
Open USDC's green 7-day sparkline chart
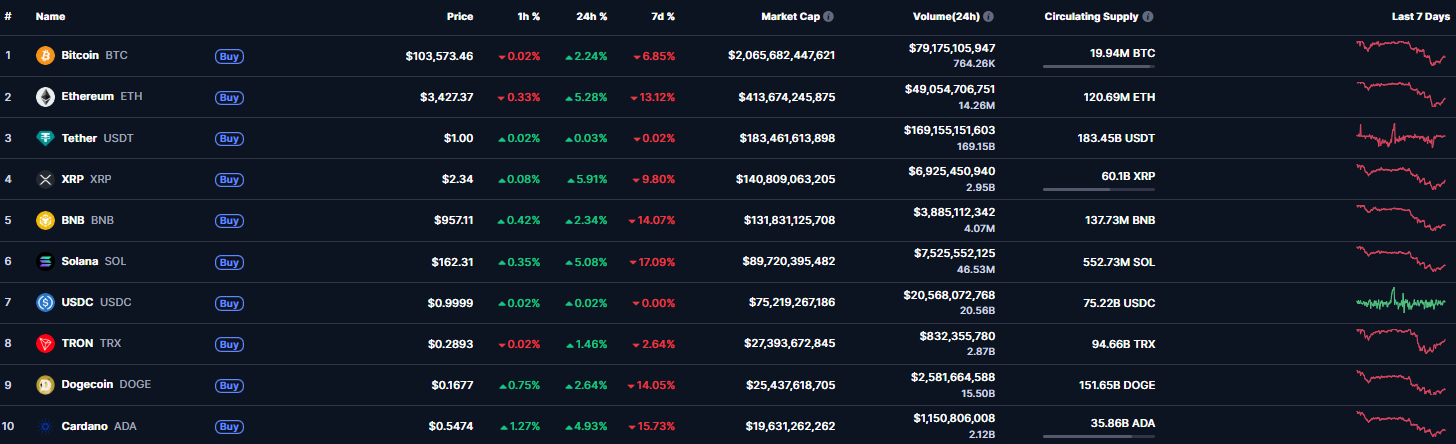pyautogui.click(x=1400, y=302)
